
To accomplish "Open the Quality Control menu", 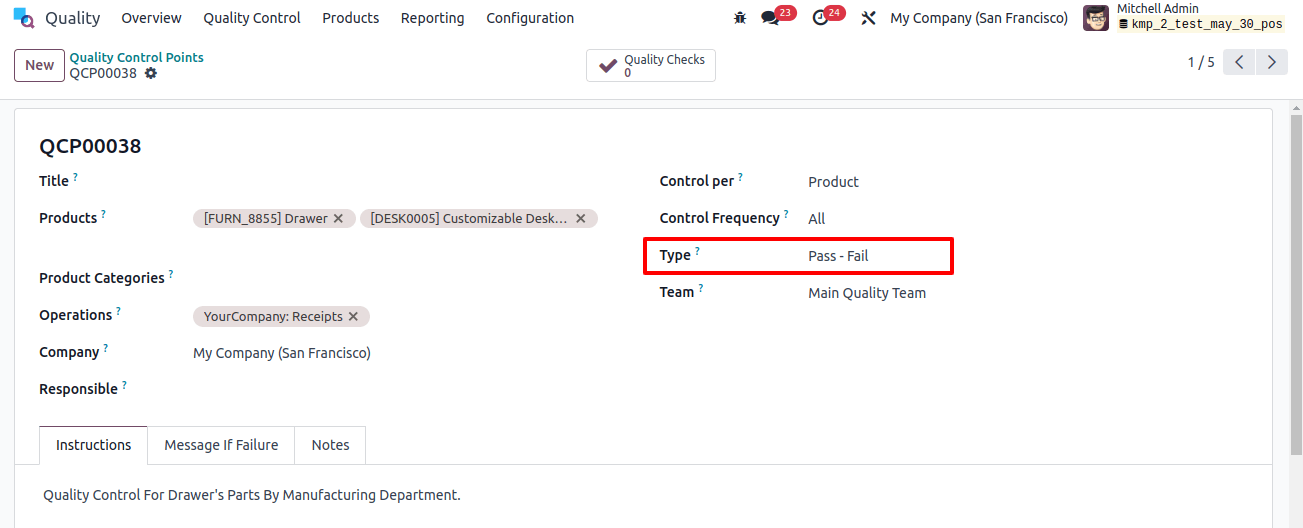I will [x=252, y=18].
